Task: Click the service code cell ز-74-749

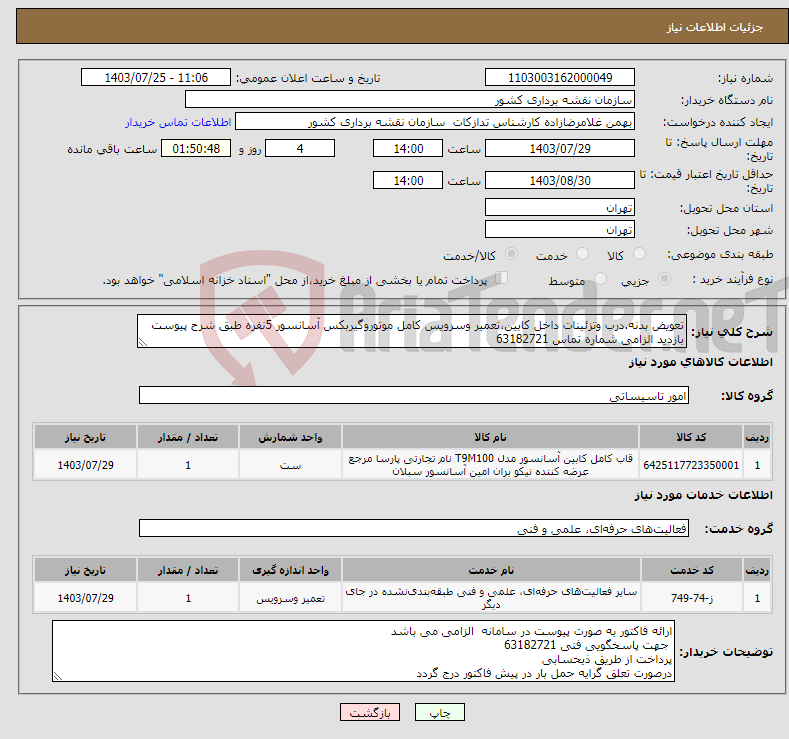Action: tap(692, 598)
